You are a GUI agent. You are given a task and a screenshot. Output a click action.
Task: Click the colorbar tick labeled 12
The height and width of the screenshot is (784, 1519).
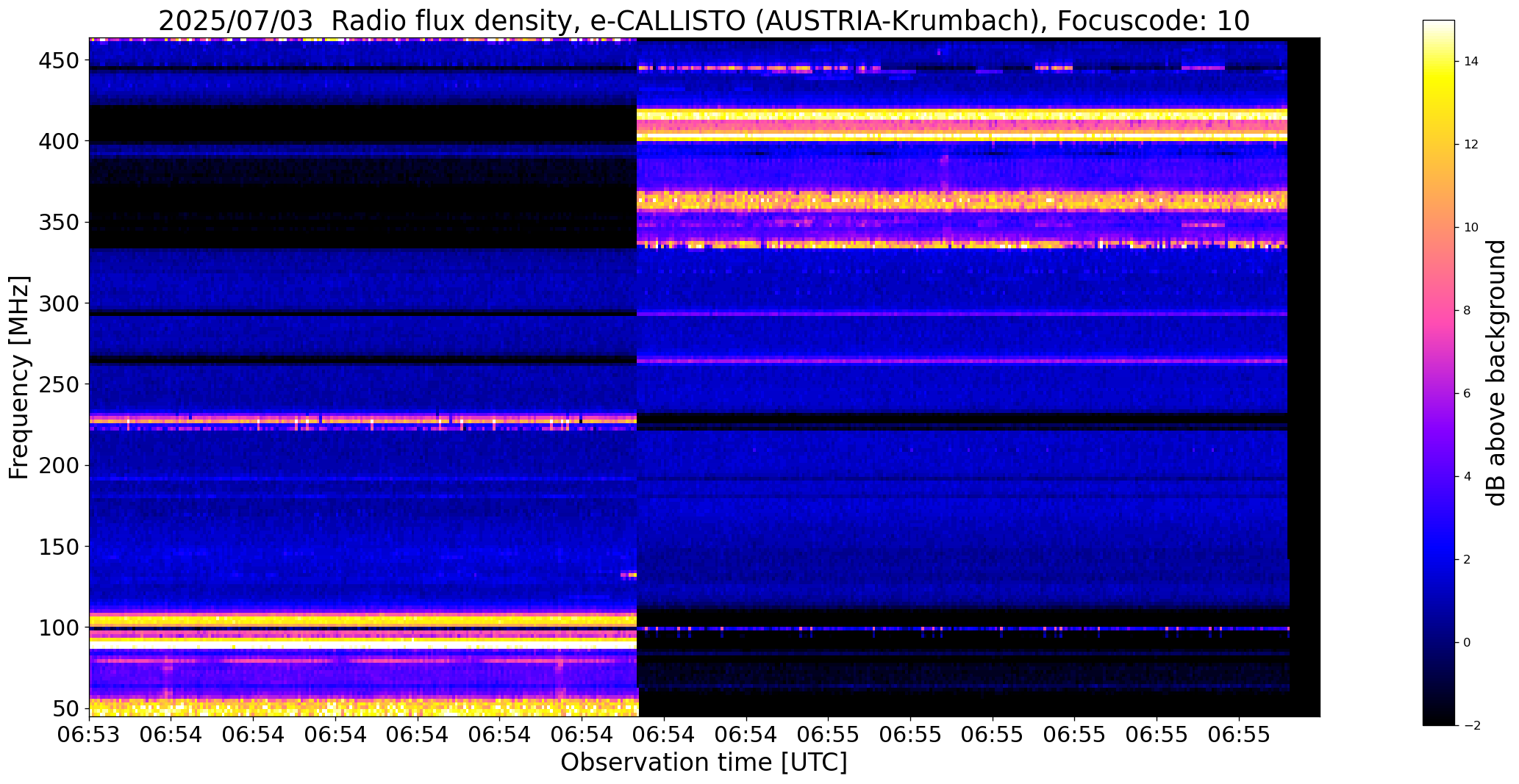click(1471, 145)
